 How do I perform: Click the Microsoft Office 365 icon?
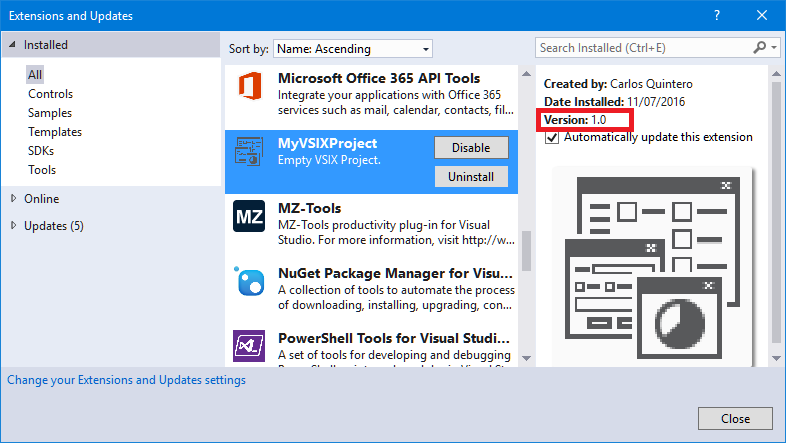(x=250, y=86)
